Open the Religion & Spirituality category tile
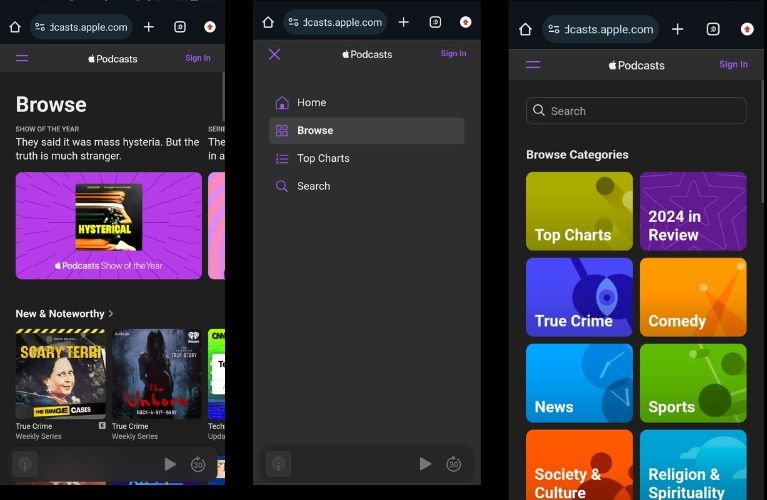Screen dimensions: 767x500 693,464
